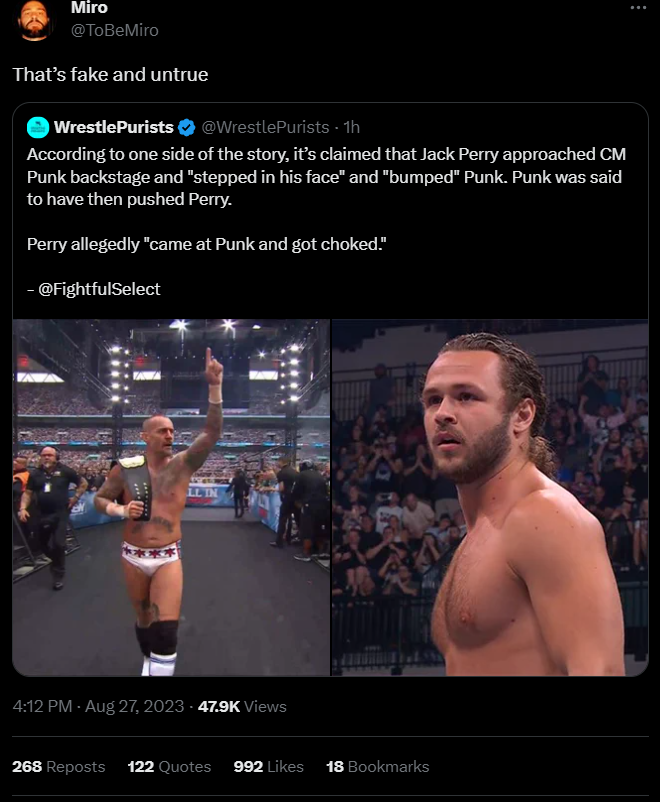
Task: Open the 4:12 PM Aug 27, 2023 timestamp
Action: [x=98, y=706]
